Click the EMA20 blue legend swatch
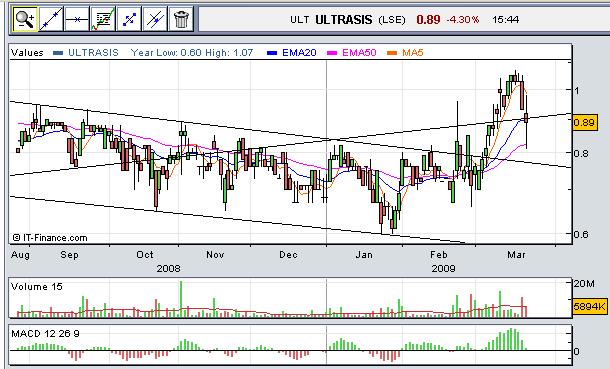Image resolution: width=610 pixels, height=369 pixels. tap(272, 53)
